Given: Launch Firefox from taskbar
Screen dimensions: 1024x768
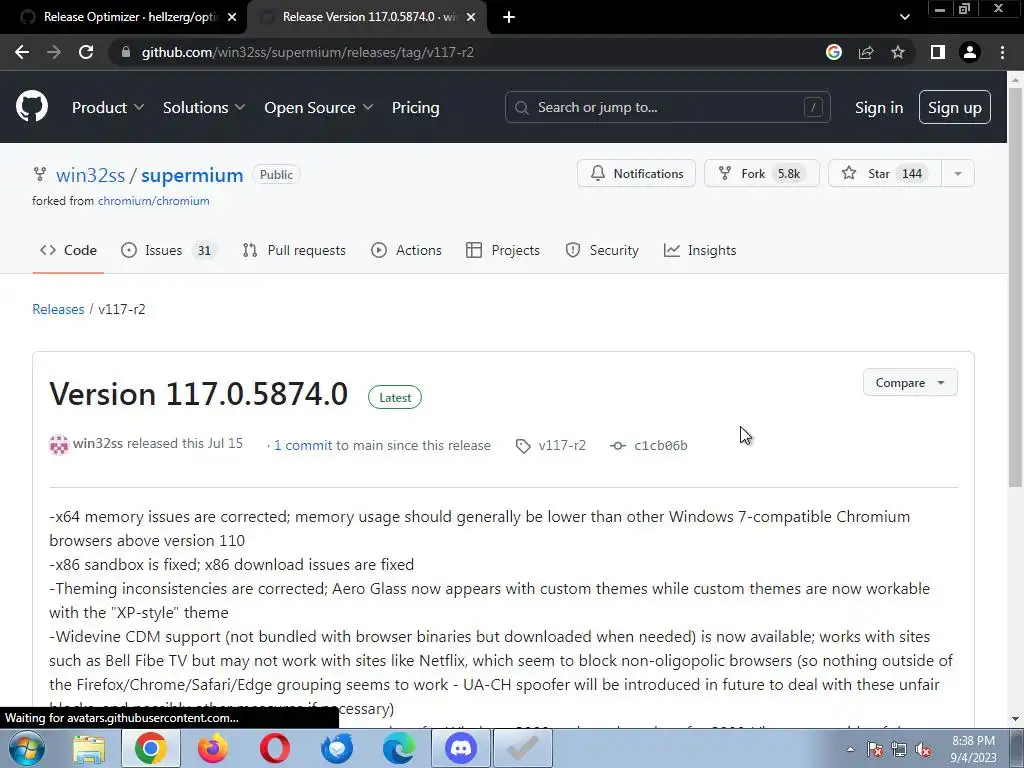Looking at the screenshot, I should [213, 748].
